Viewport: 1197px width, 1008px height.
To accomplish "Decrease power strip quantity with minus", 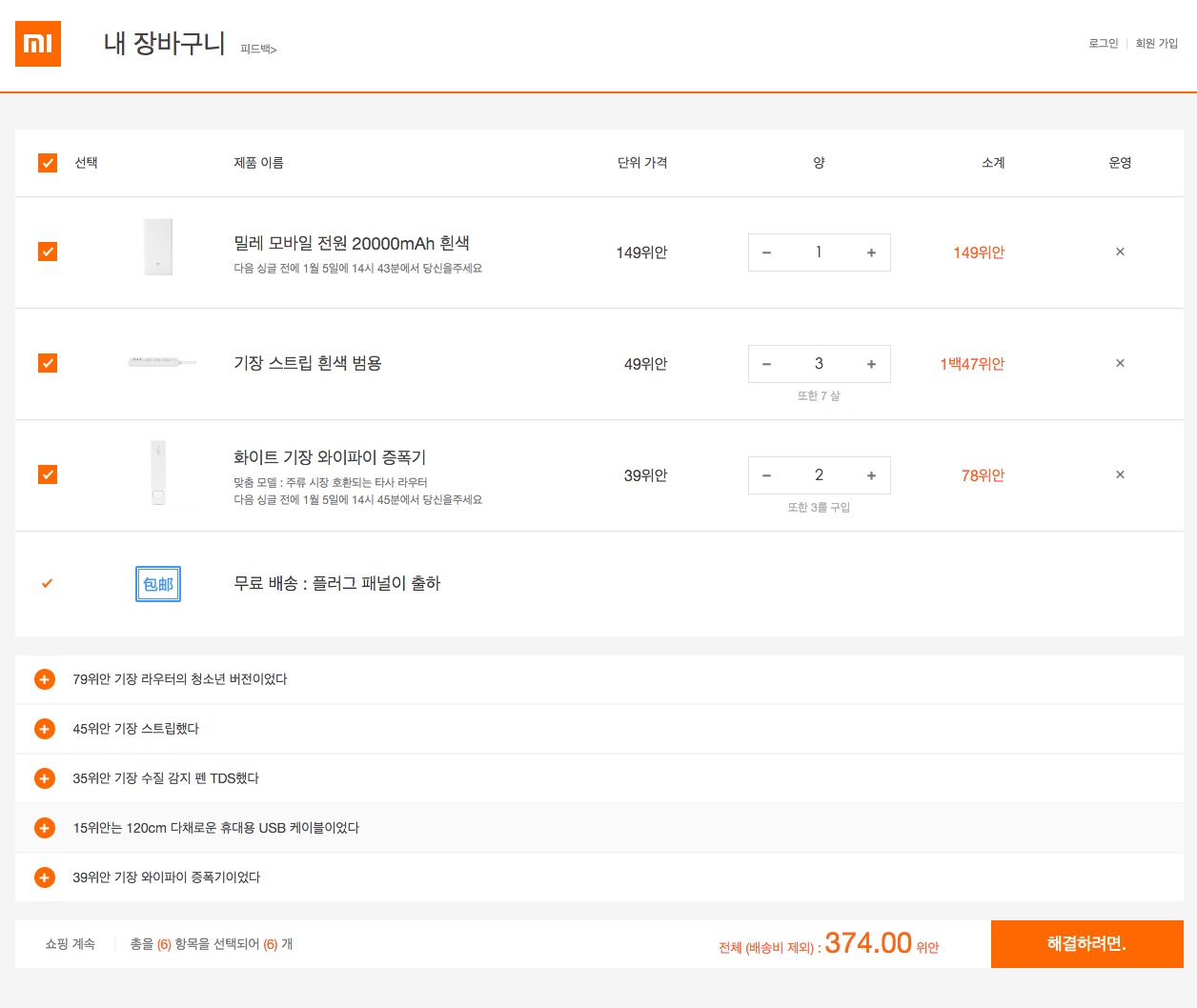I will (766, 364).
